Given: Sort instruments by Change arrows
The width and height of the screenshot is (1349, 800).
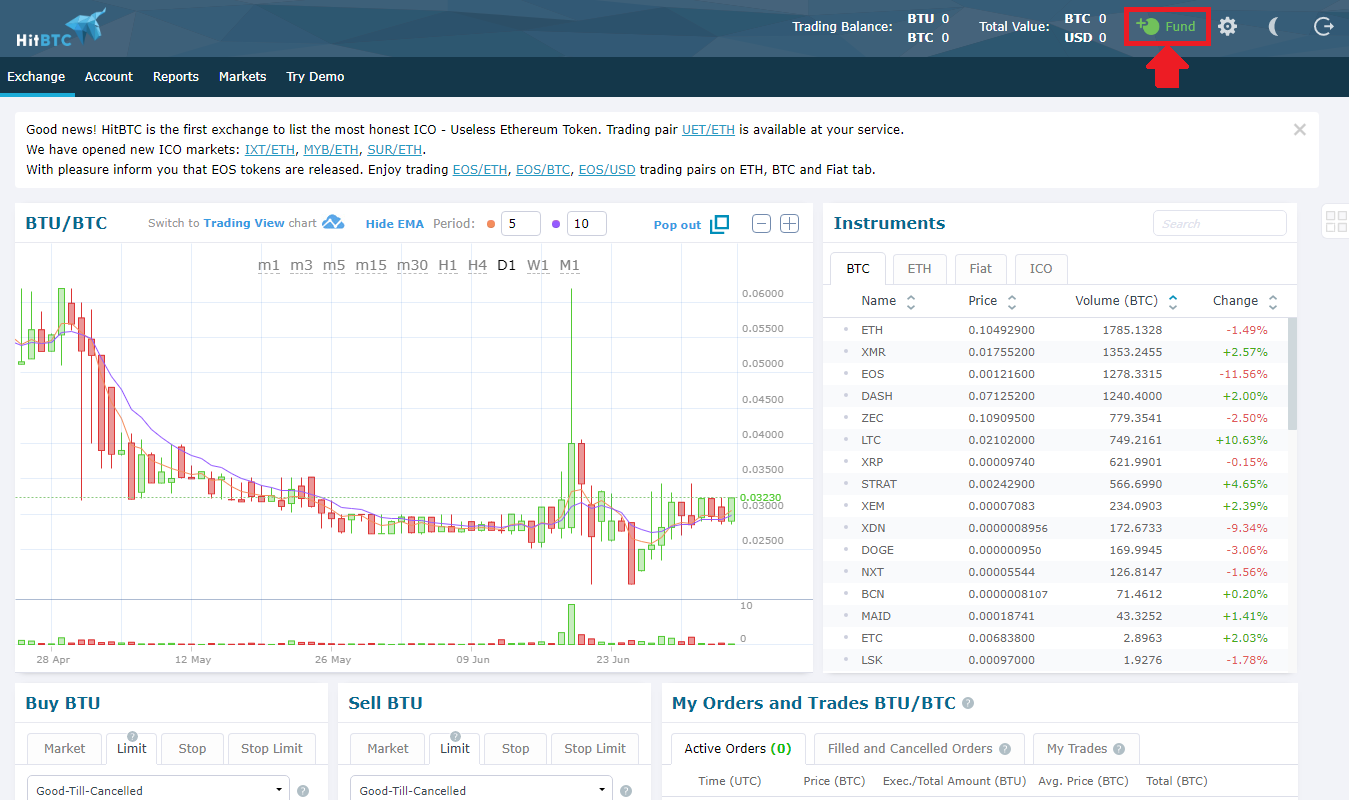Looking at the screenshot, I should pyautogui.click(x=1272, y=301).
